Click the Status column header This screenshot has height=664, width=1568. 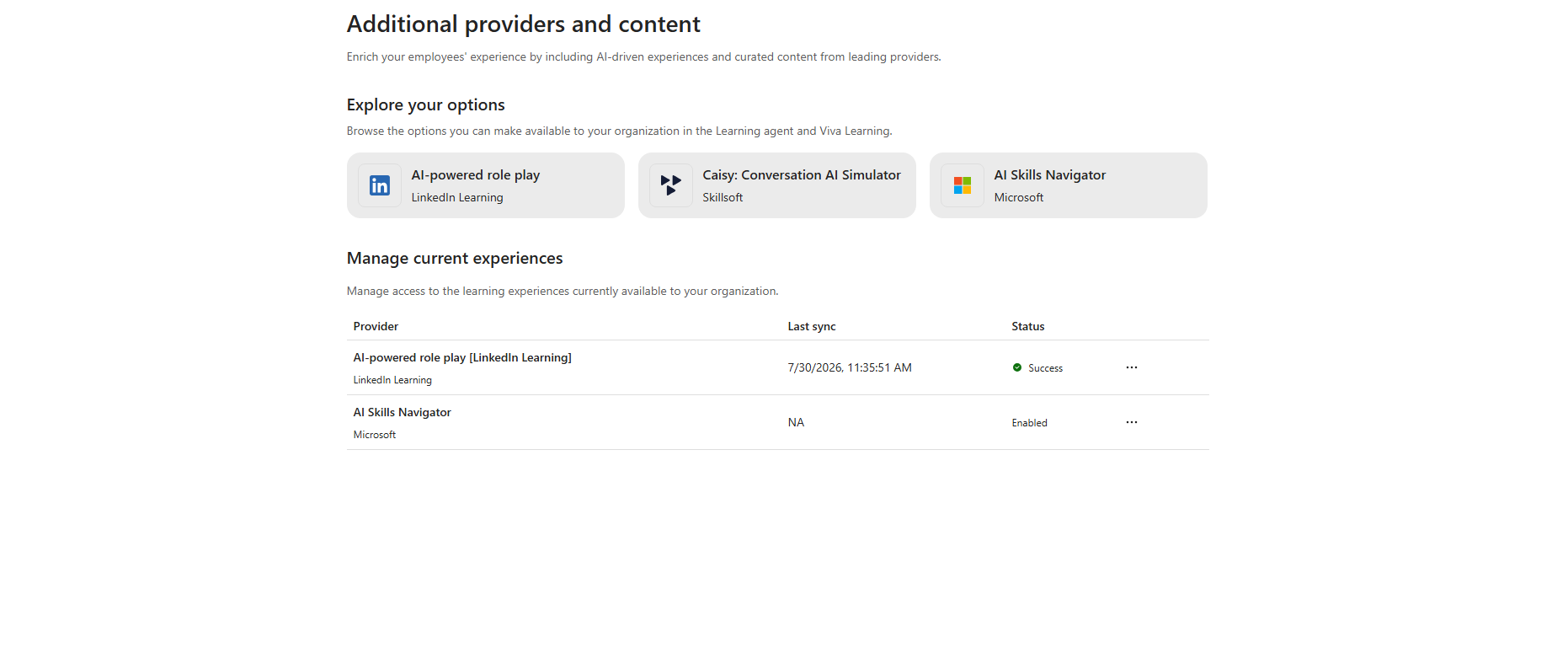pos(1028,326)
